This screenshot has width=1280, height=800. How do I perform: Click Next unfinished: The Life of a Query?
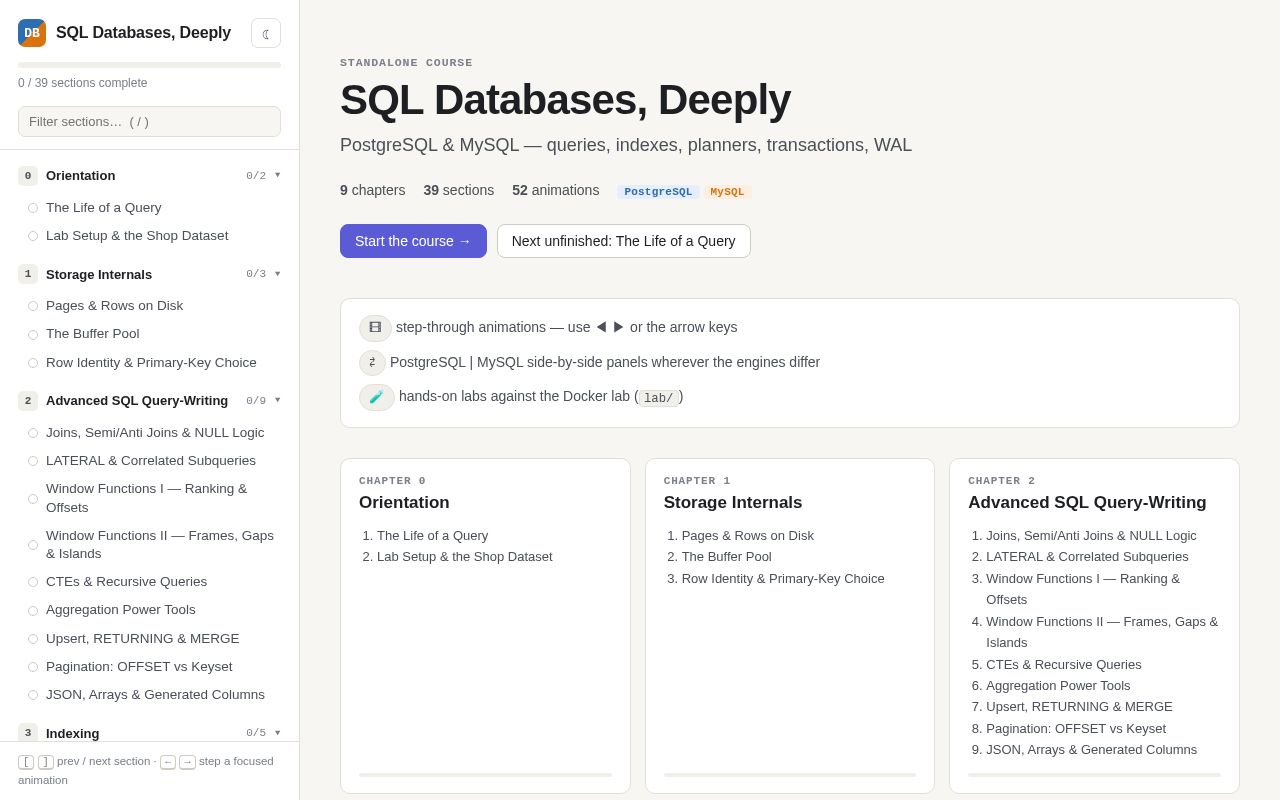click(624, 241)
